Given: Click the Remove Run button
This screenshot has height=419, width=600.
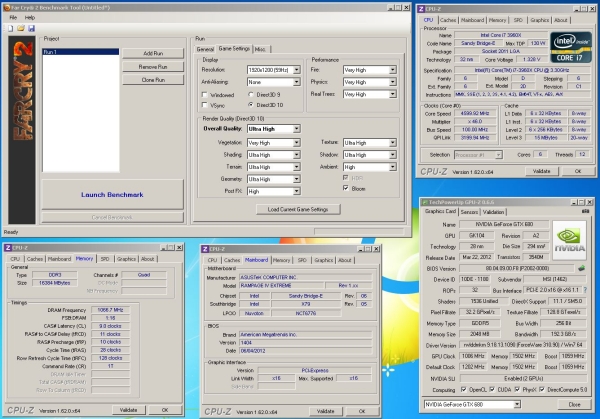Looking at the screenshot, I should (153, 67).
